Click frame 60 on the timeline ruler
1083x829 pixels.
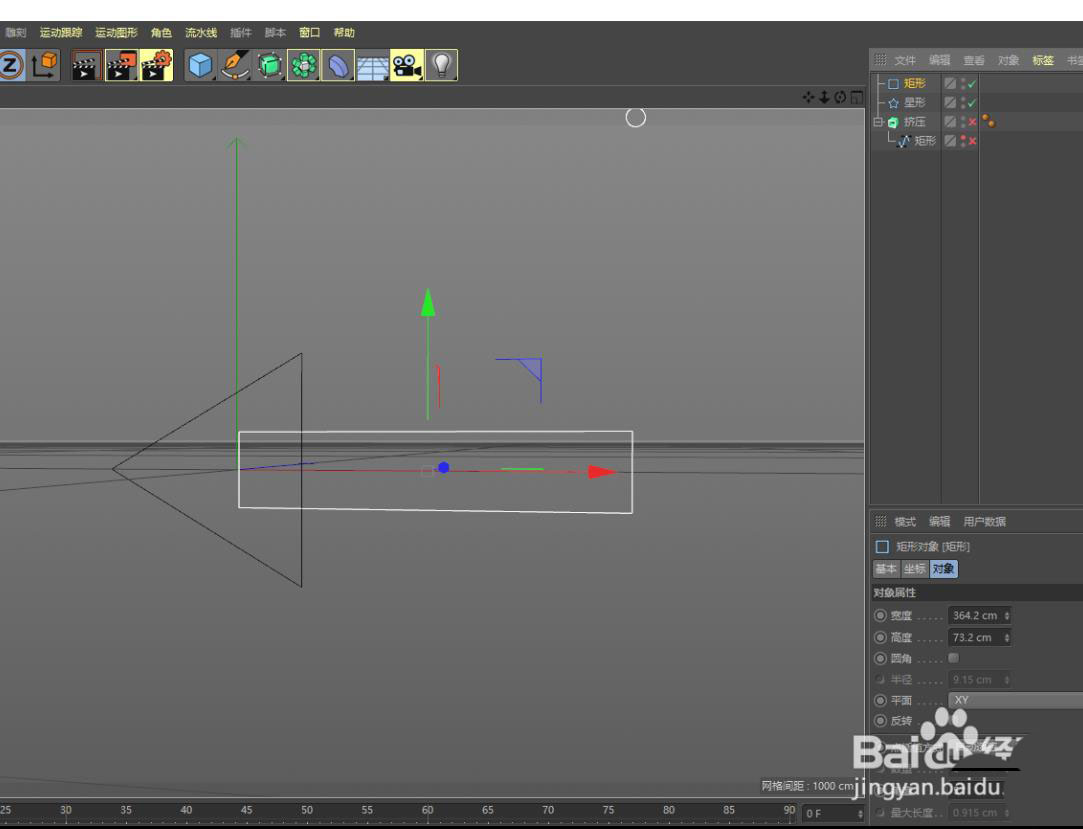[428, 812]
